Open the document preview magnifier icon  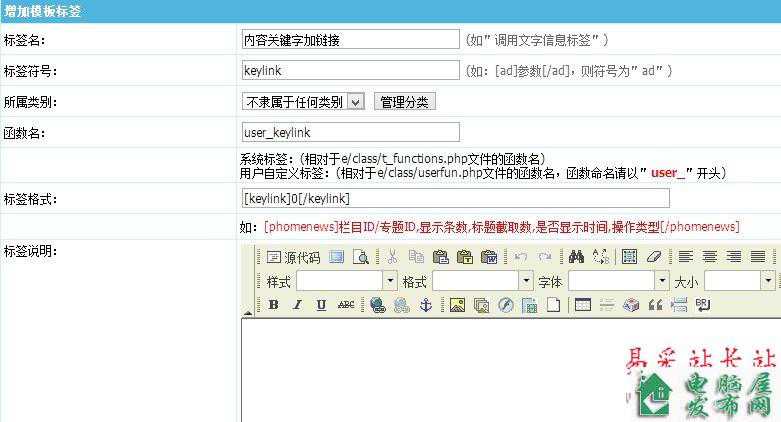[361, 257]
